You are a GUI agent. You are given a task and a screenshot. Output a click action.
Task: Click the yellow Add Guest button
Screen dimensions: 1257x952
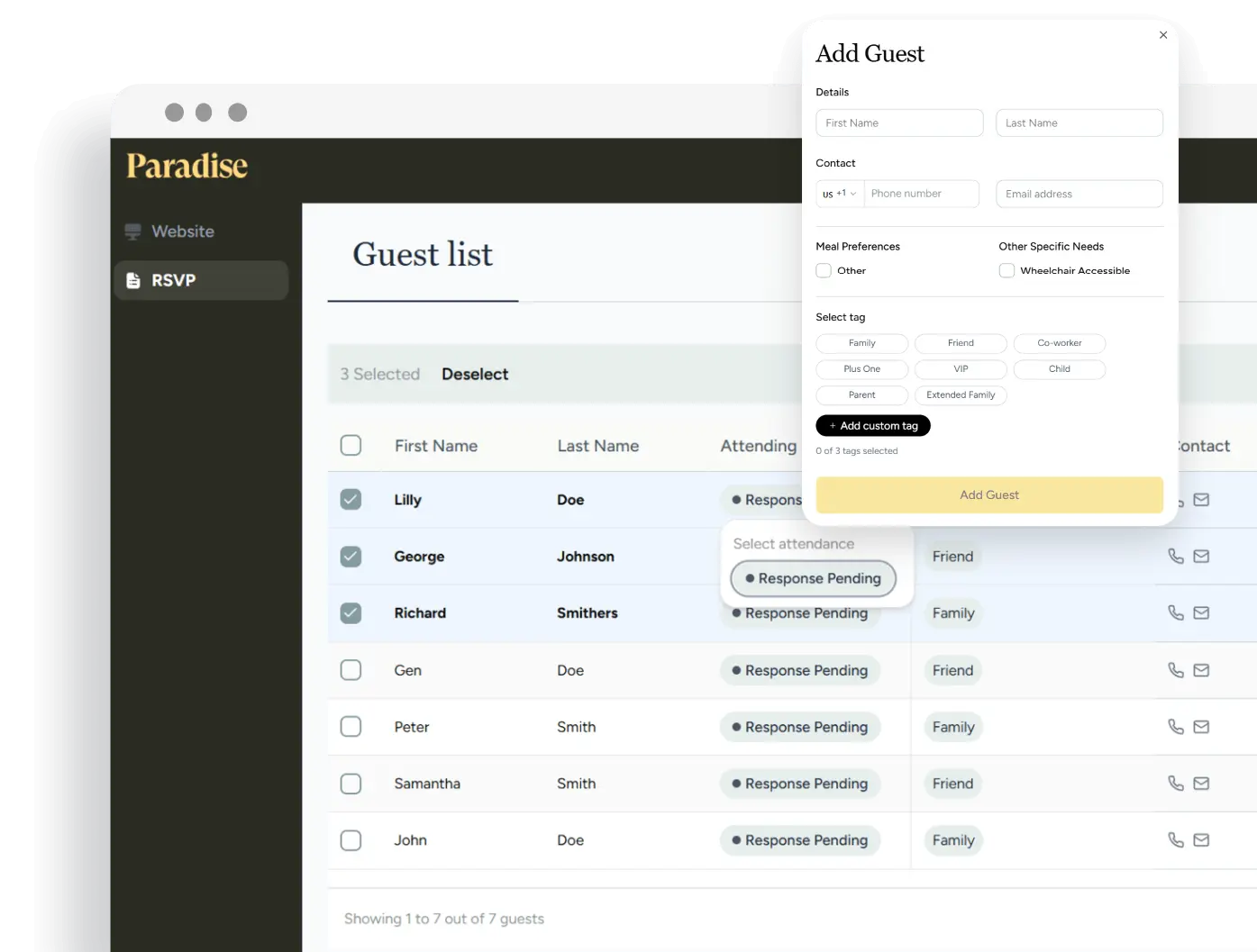click(x=989, y=495)
